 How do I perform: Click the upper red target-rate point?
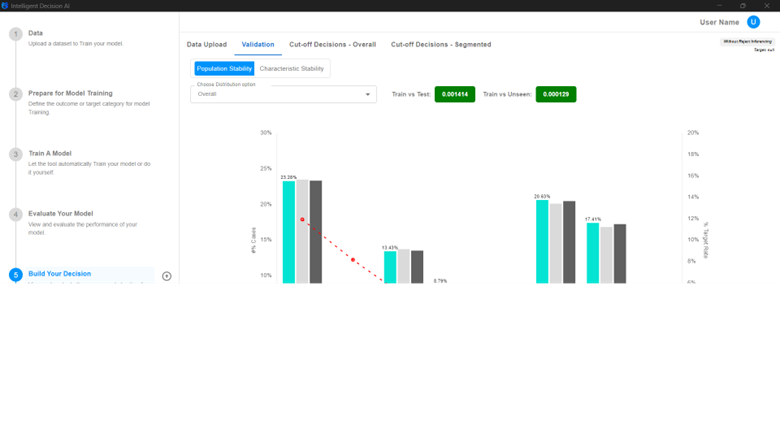coord(302,219)
